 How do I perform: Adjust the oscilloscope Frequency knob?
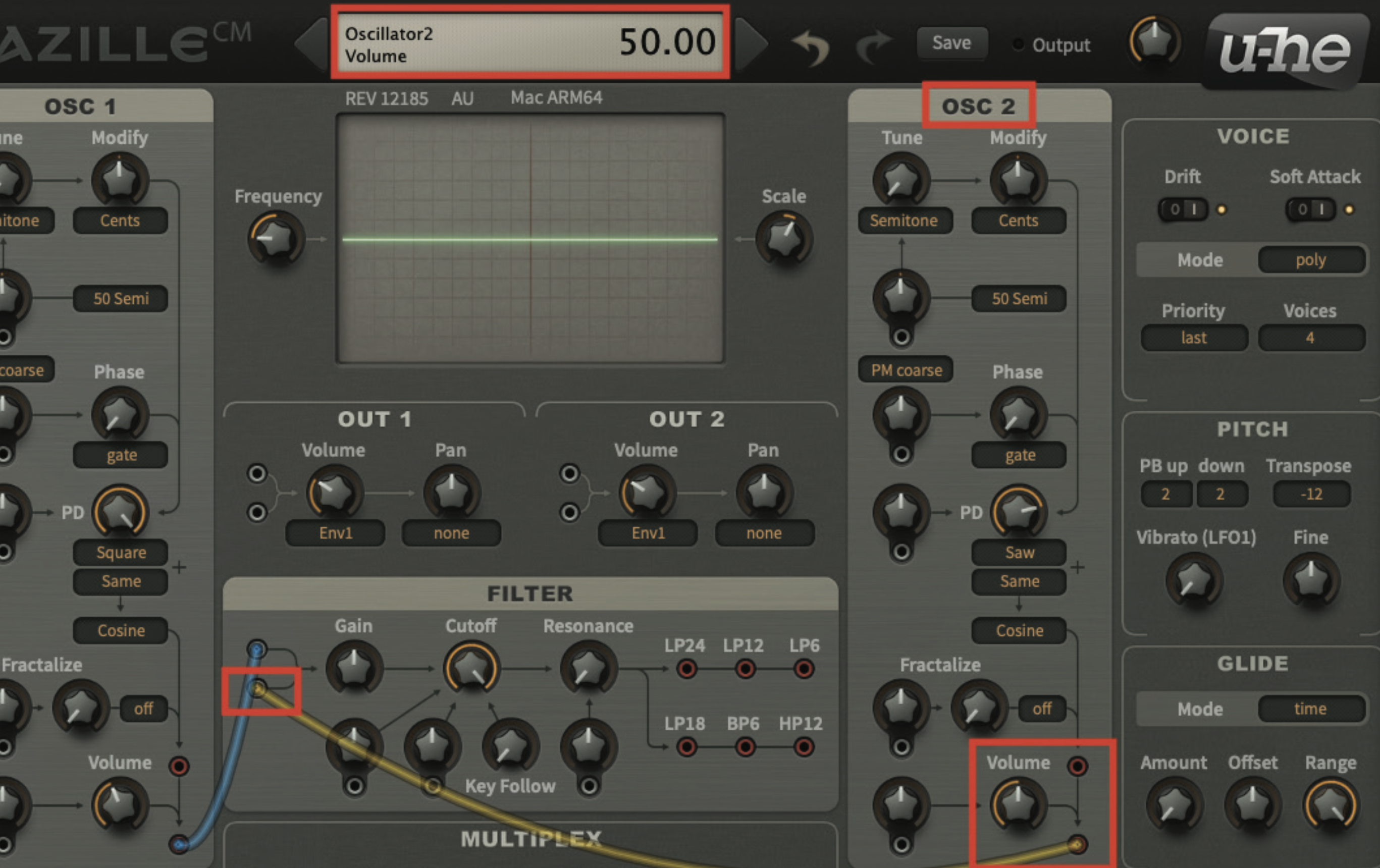pos(276,238)
